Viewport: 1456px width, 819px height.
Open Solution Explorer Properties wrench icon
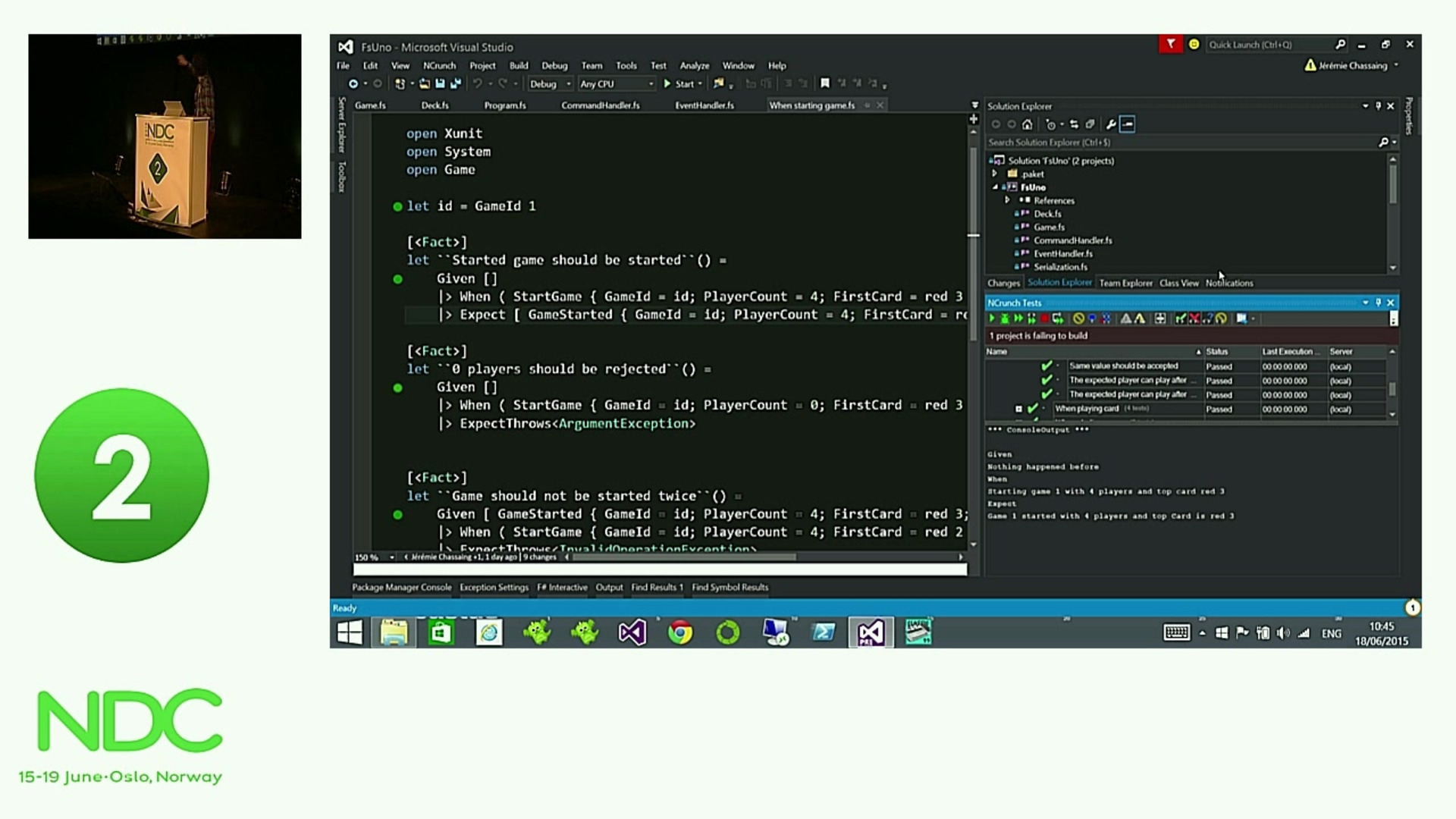point(1111,124)
